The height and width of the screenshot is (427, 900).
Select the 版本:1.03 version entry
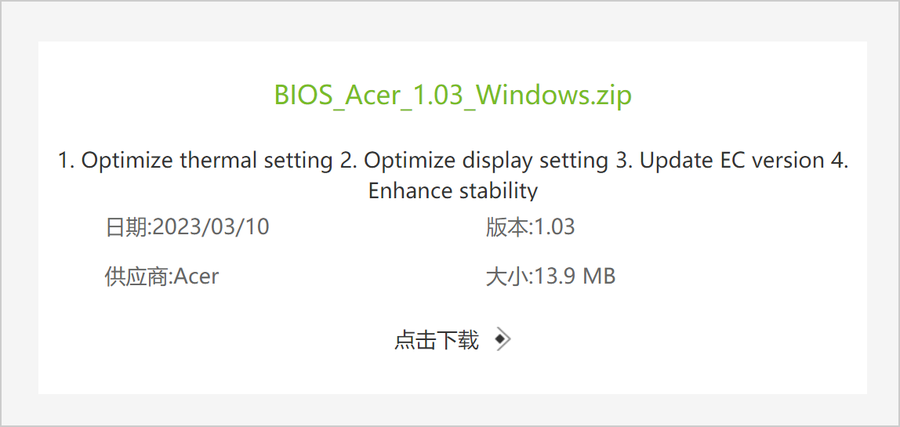[x=530, y=227]
